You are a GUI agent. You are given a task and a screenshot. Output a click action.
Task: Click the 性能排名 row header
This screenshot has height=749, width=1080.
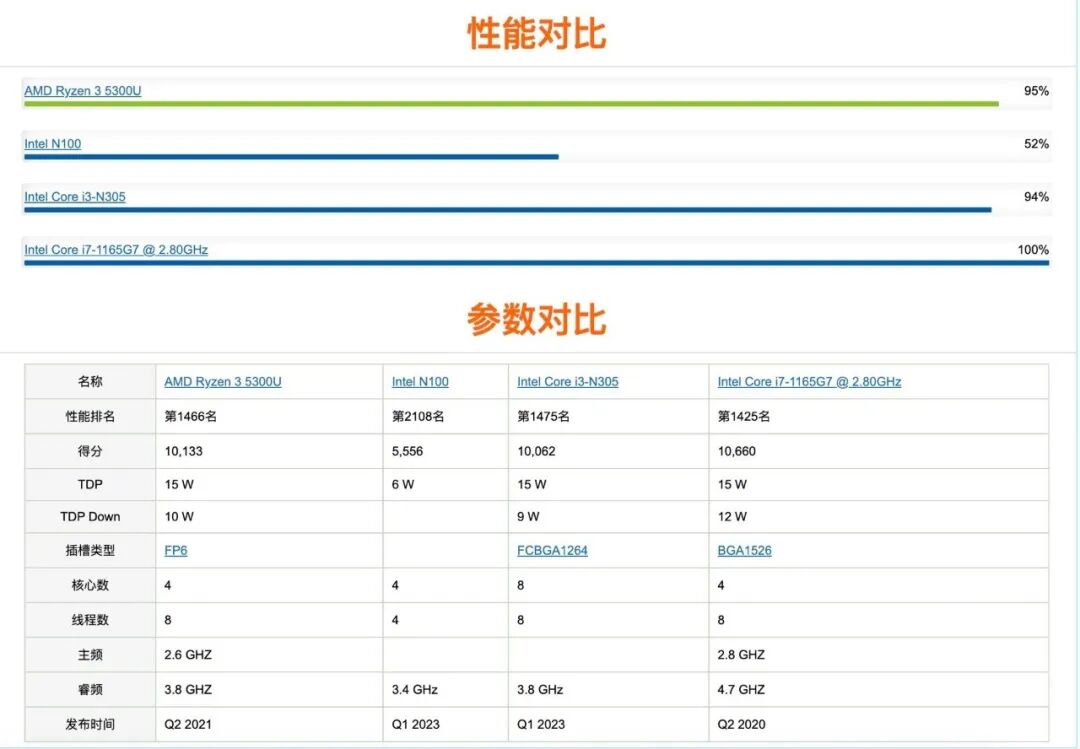coord(90,417)
